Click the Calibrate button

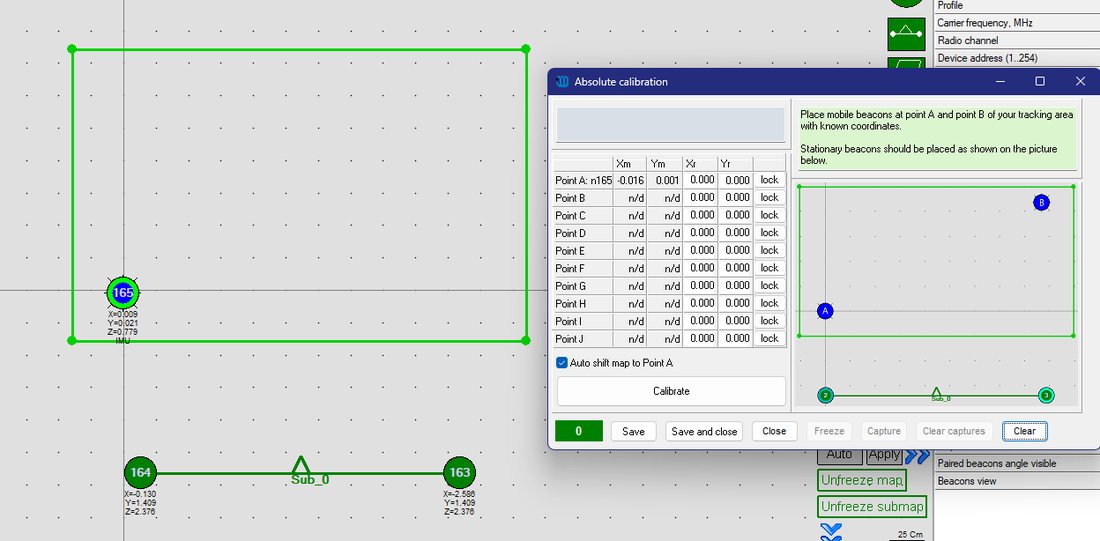click(x=671, y=391)
